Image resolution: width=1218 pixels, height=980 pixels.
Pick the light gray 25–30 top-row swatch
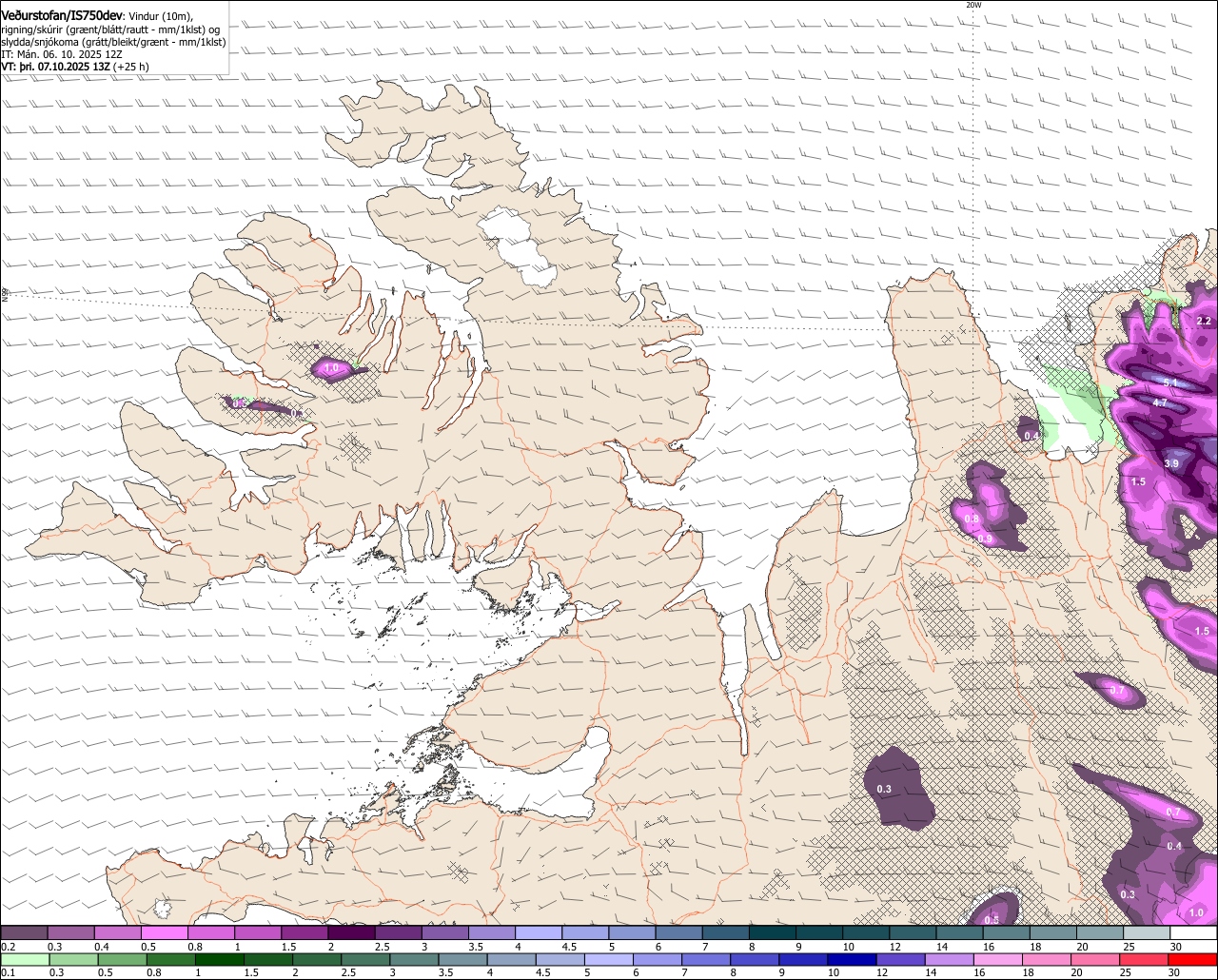click(x=1148, y=932)
